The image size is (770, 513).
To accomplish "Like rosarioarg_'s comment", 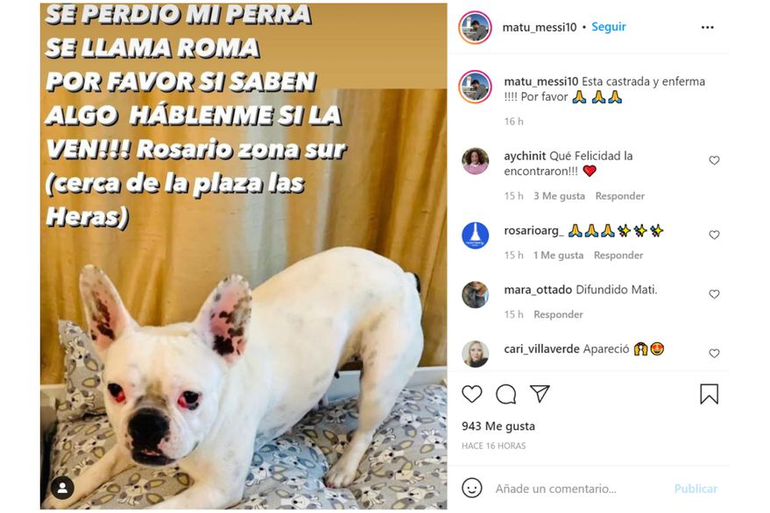I will click(x=714, y=235).
